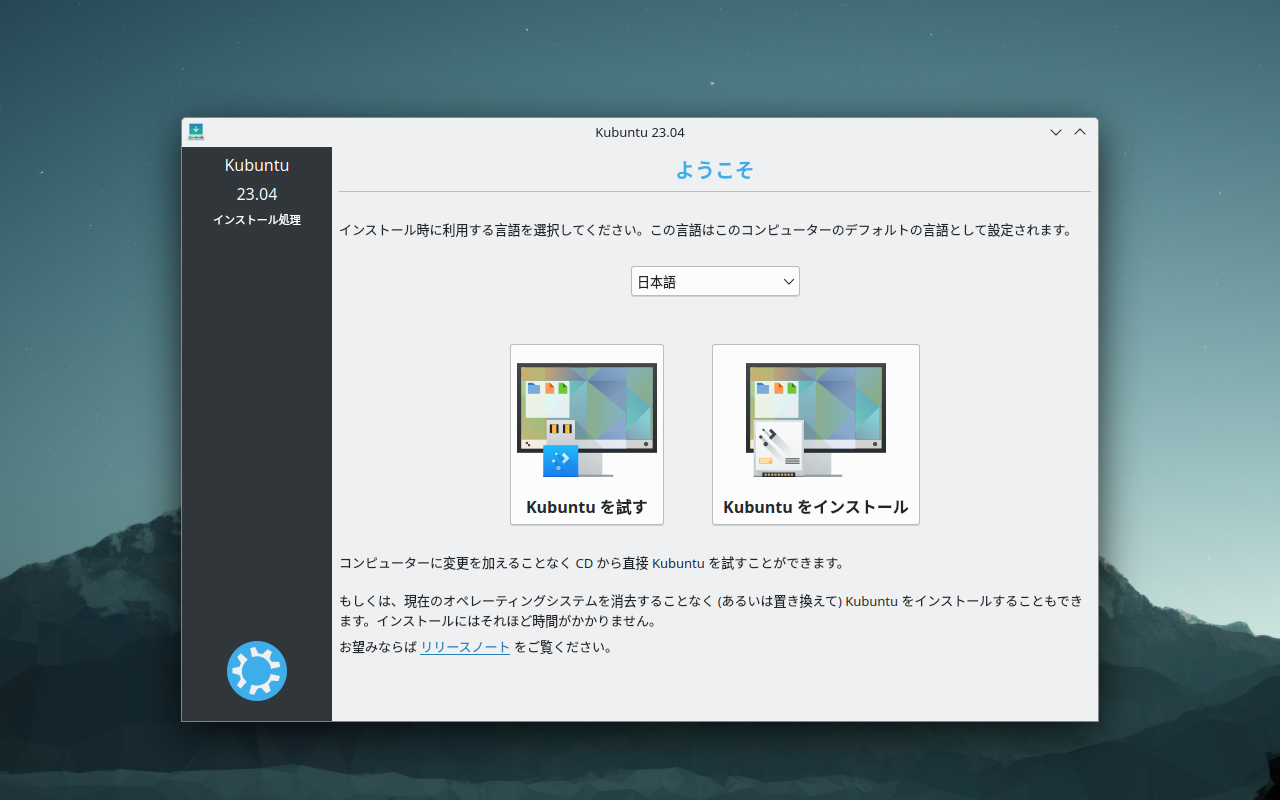The height and width of the screenshot is (800, 1280).
Task: Click the Kubuntu 23.04 title bar text
Action: (x=640, y=132)
